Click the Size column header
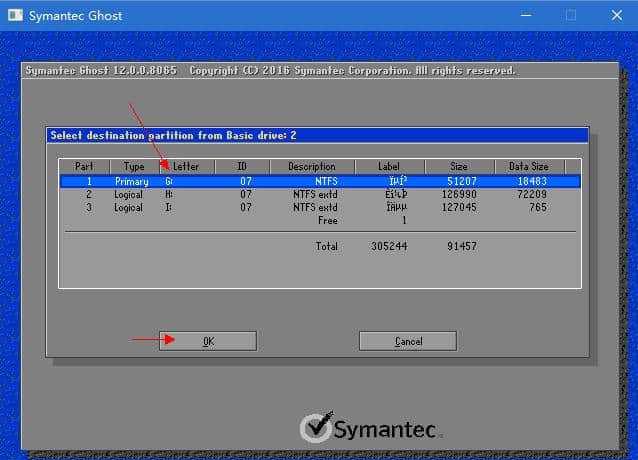 point(459,166)
